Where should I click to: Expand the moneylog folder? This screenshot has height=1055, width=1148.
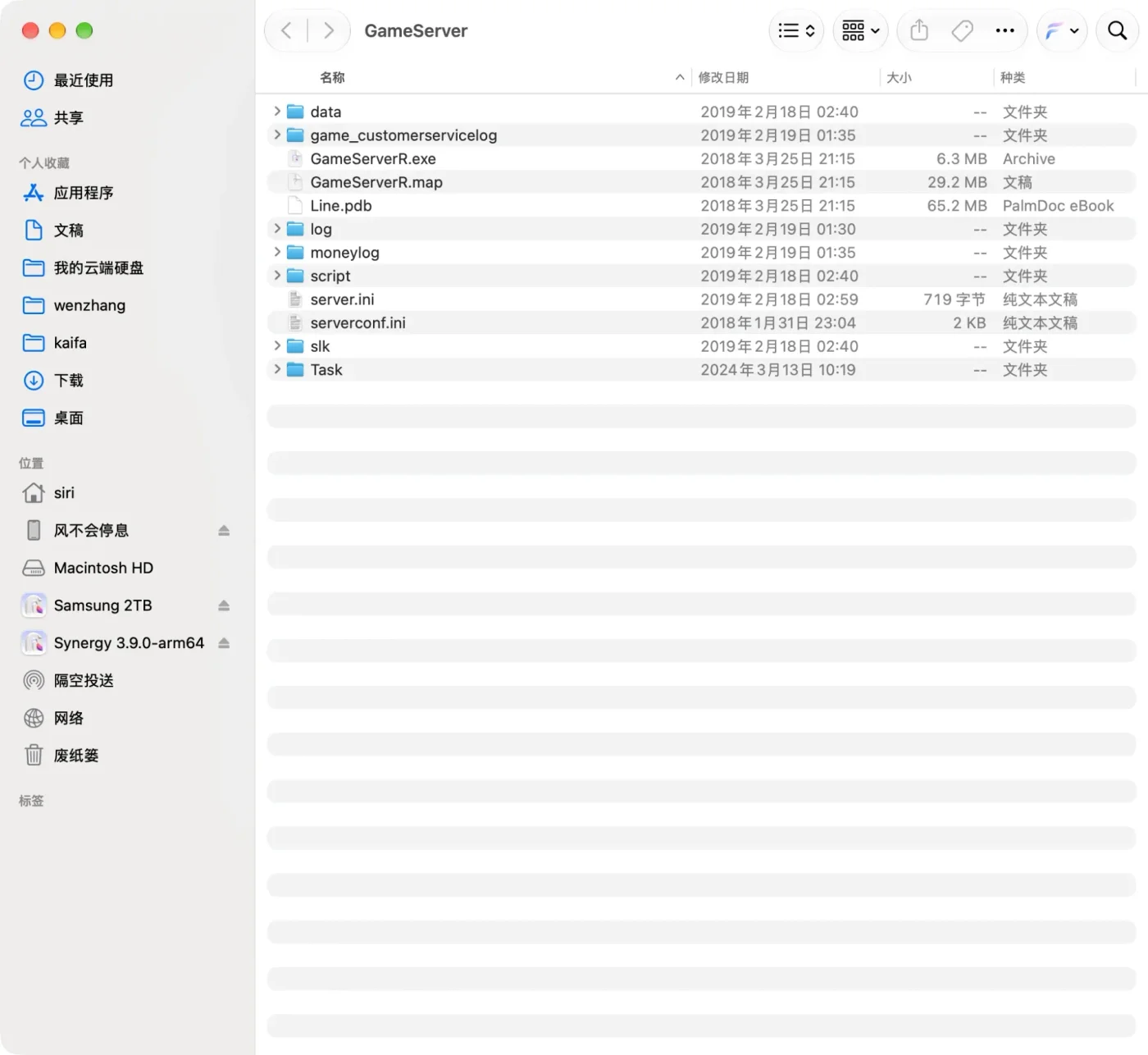click(x=277, y=252)
